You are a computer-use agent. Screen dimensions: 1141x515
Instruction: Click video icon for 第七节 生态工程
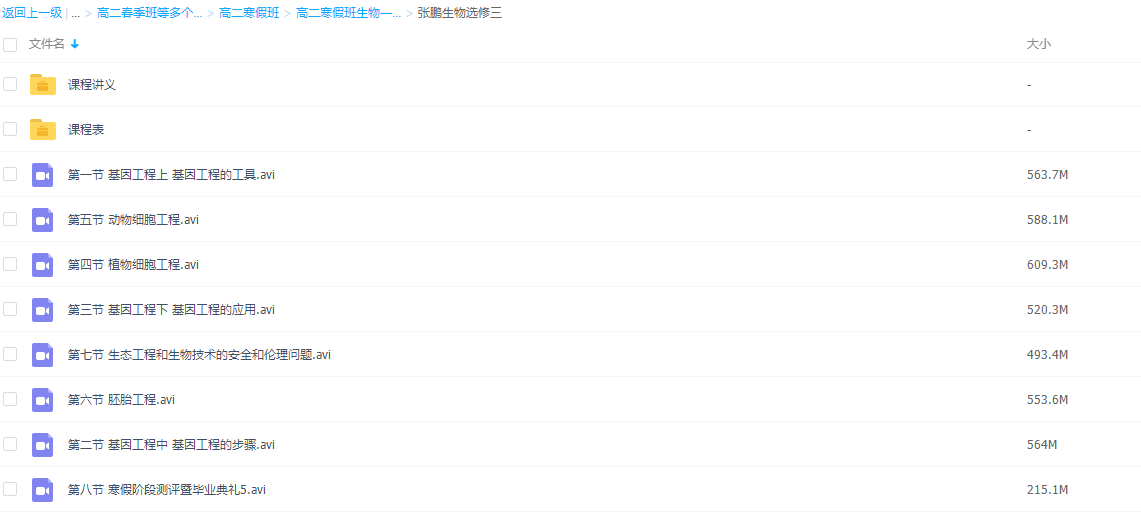[42, 355]
